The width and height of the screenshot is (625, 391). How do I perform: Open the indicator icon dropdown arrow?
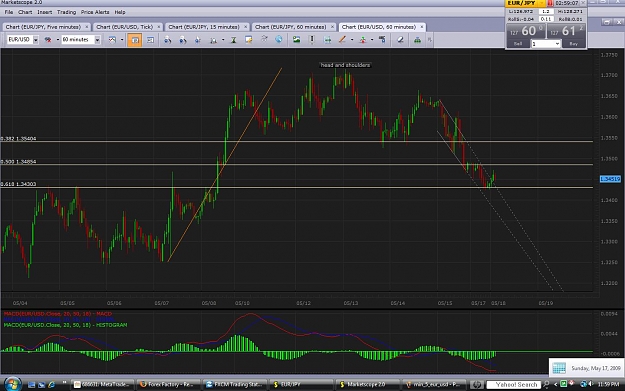pyautogui.click(x=372, y=40)
